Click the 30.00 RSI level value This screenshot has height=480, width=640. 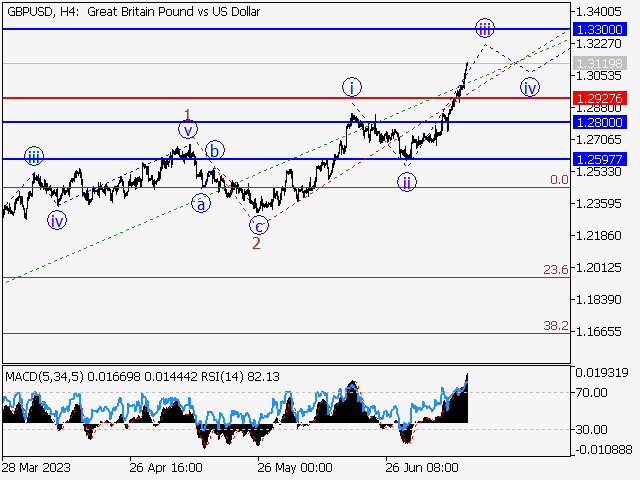click(x=591, y=429)
